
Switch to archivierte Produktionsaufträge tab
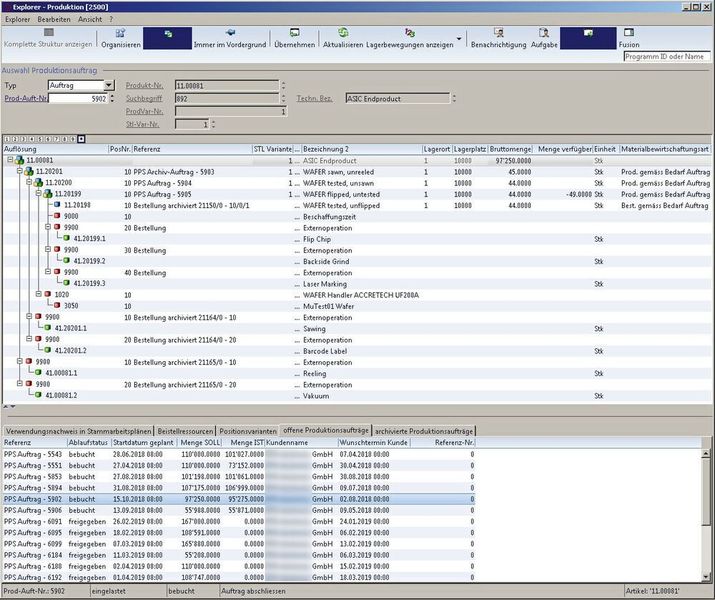click(x=424, y=431)
